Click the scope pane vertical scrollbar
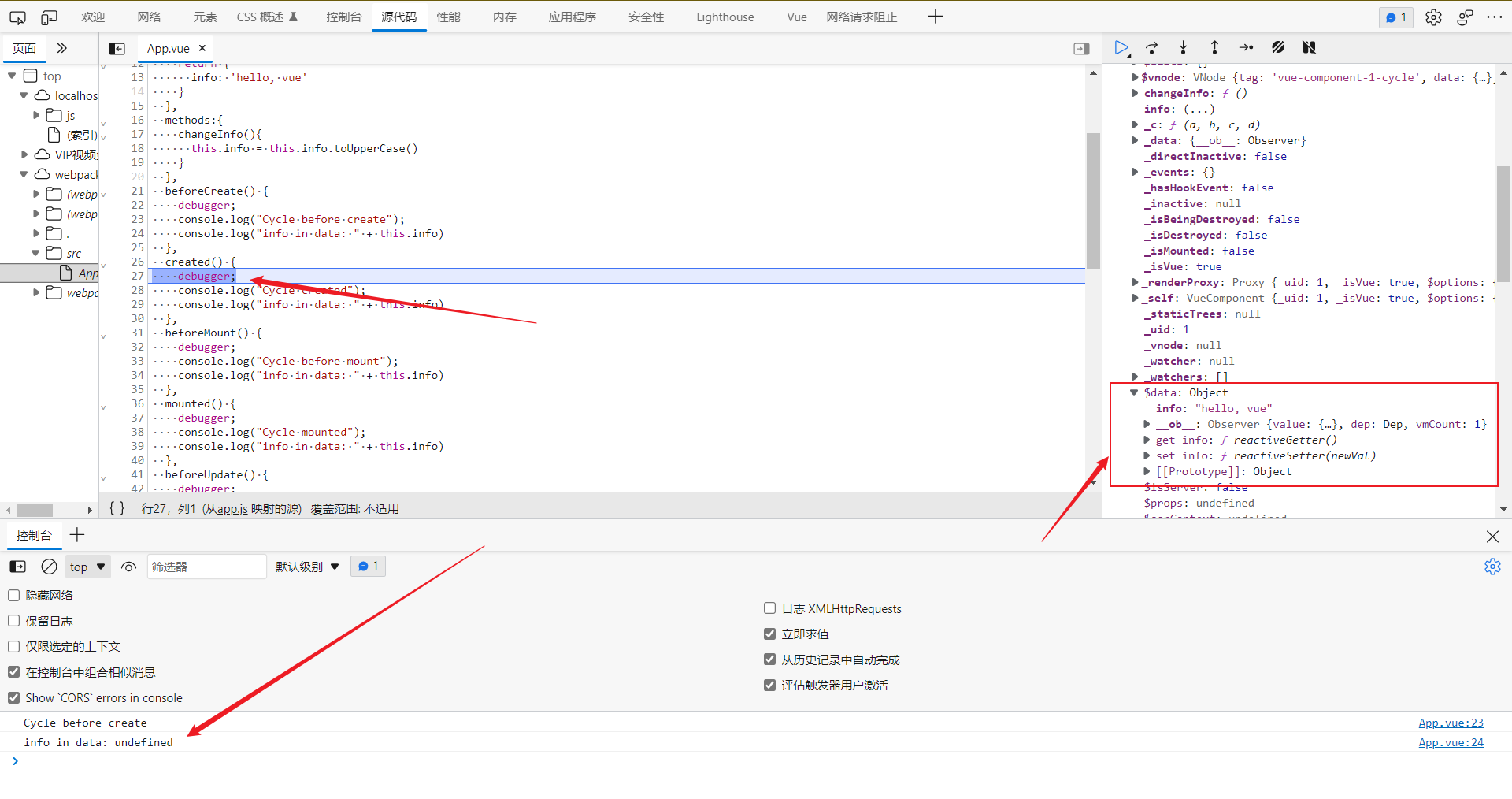The width and height of the screenshot is (1512, 799). tap(1503, 224)
